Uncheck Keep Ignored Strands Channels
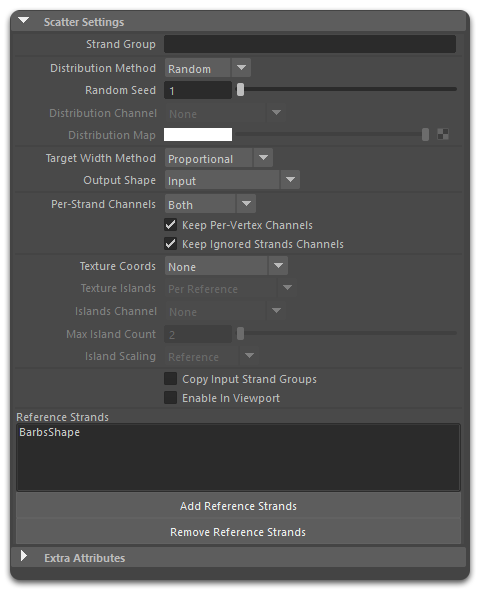The width and height of the screenshot is (480, 590). (x=170, y=244)
